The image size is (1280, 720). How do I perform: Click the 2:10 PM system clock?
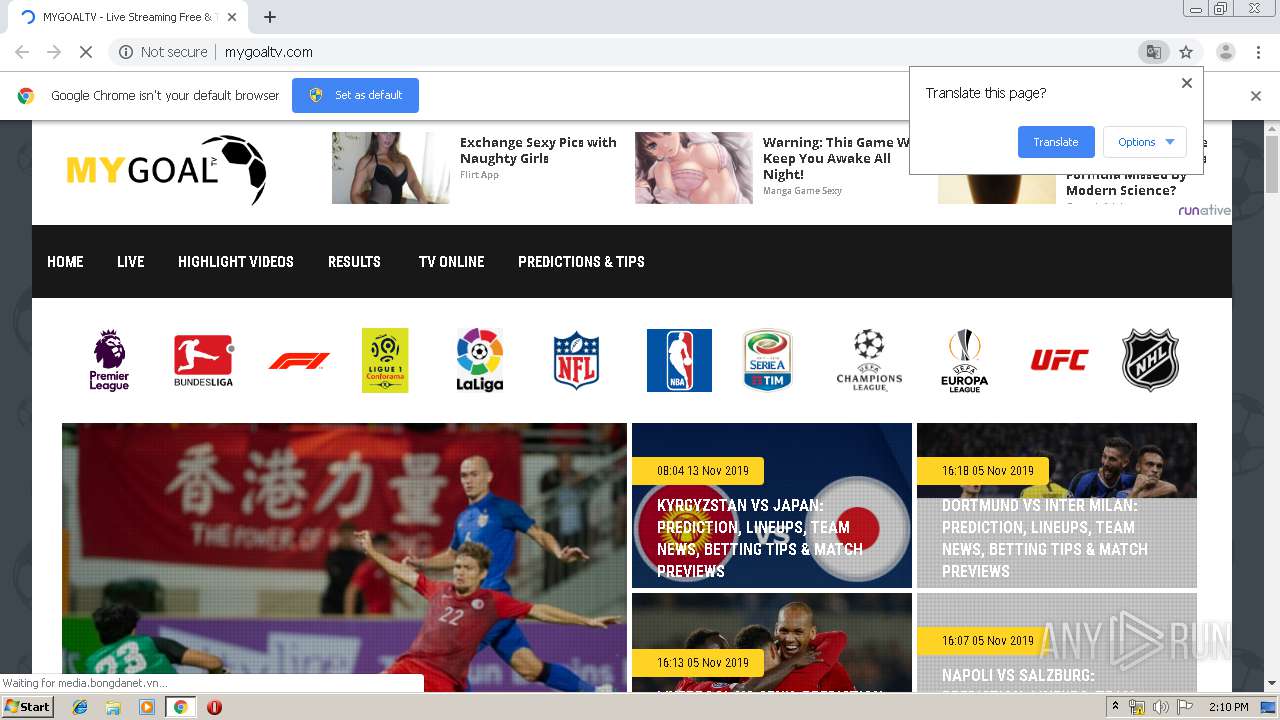click(x=1227, y=707)
